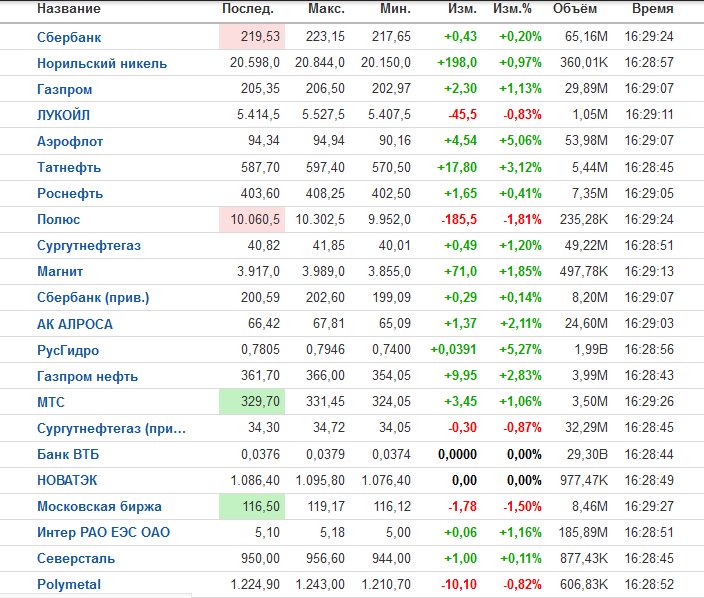The height and width of the screenshot is (598, 704).
Task: Click Polymetal change value -10,10
Action: 459,584
